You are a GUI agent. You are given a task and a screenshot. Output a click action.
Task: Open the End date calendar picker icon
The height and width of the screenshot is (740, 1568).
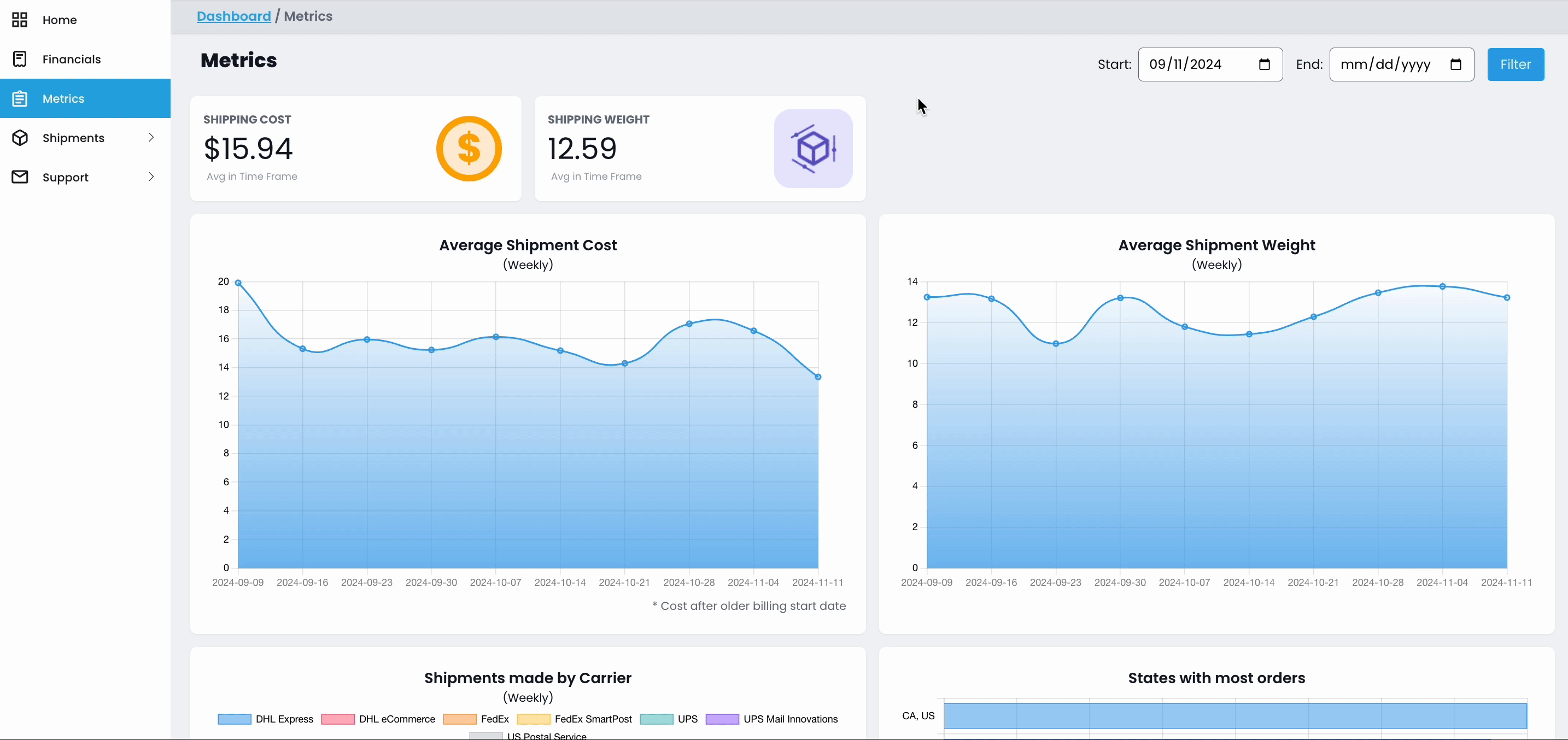click(1455, 64)
